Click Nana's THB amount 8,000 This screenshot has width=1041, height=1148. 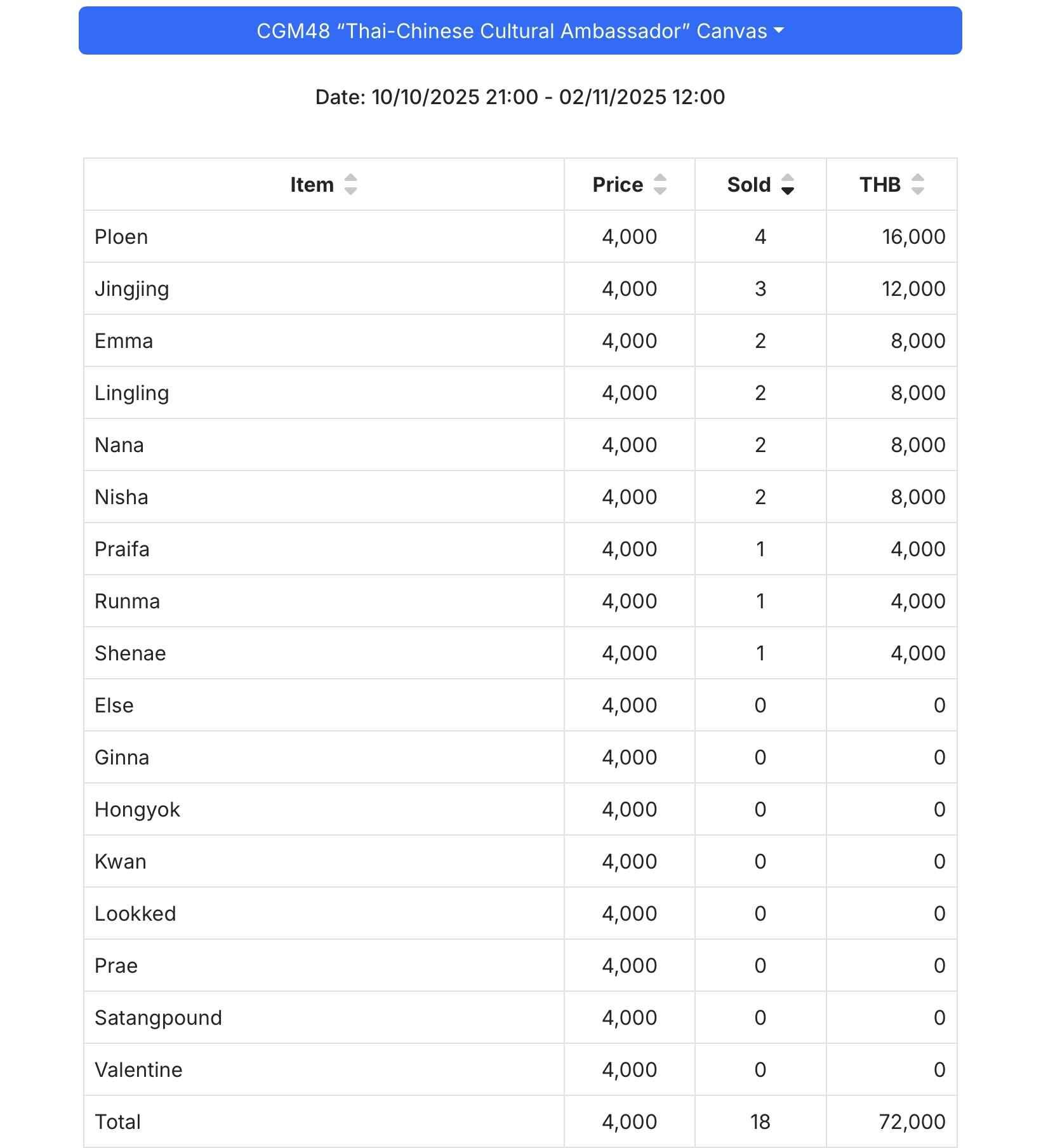(x=918, y=445)
